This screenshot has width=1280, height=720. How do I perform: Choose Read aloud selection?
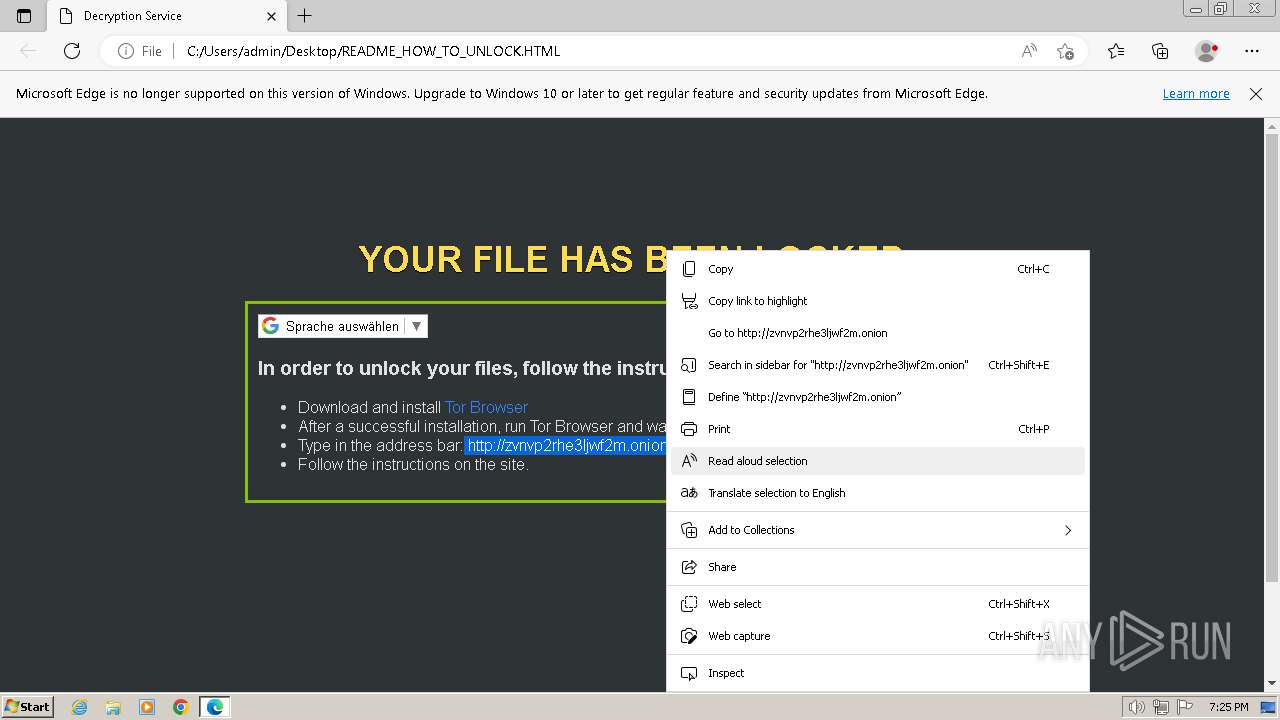click(x=878, y=461)
